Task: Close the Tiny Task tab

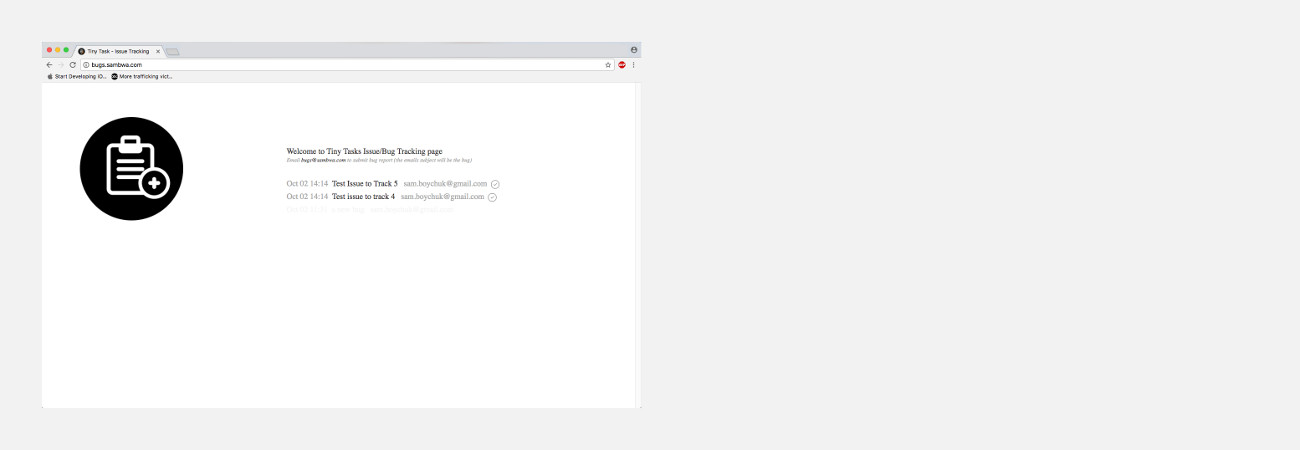Action: click(158, 51)
